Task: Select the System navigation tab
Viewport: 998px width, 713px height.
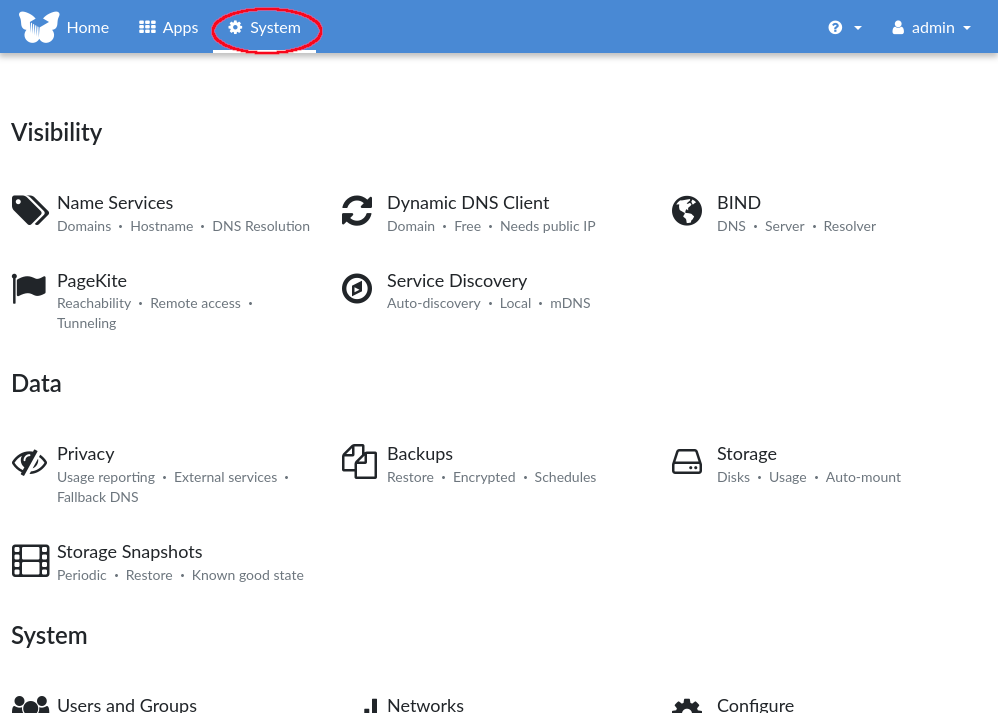Action: click(265, 28)
